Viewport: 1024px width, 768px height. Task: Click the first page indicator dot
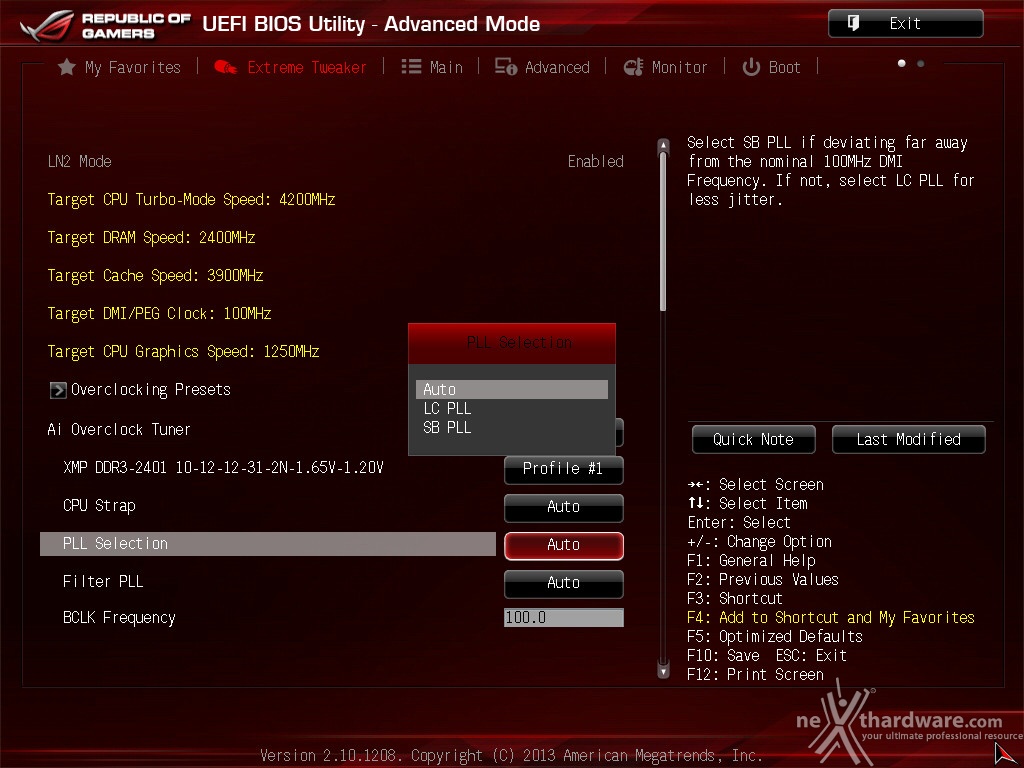point(902,63)
